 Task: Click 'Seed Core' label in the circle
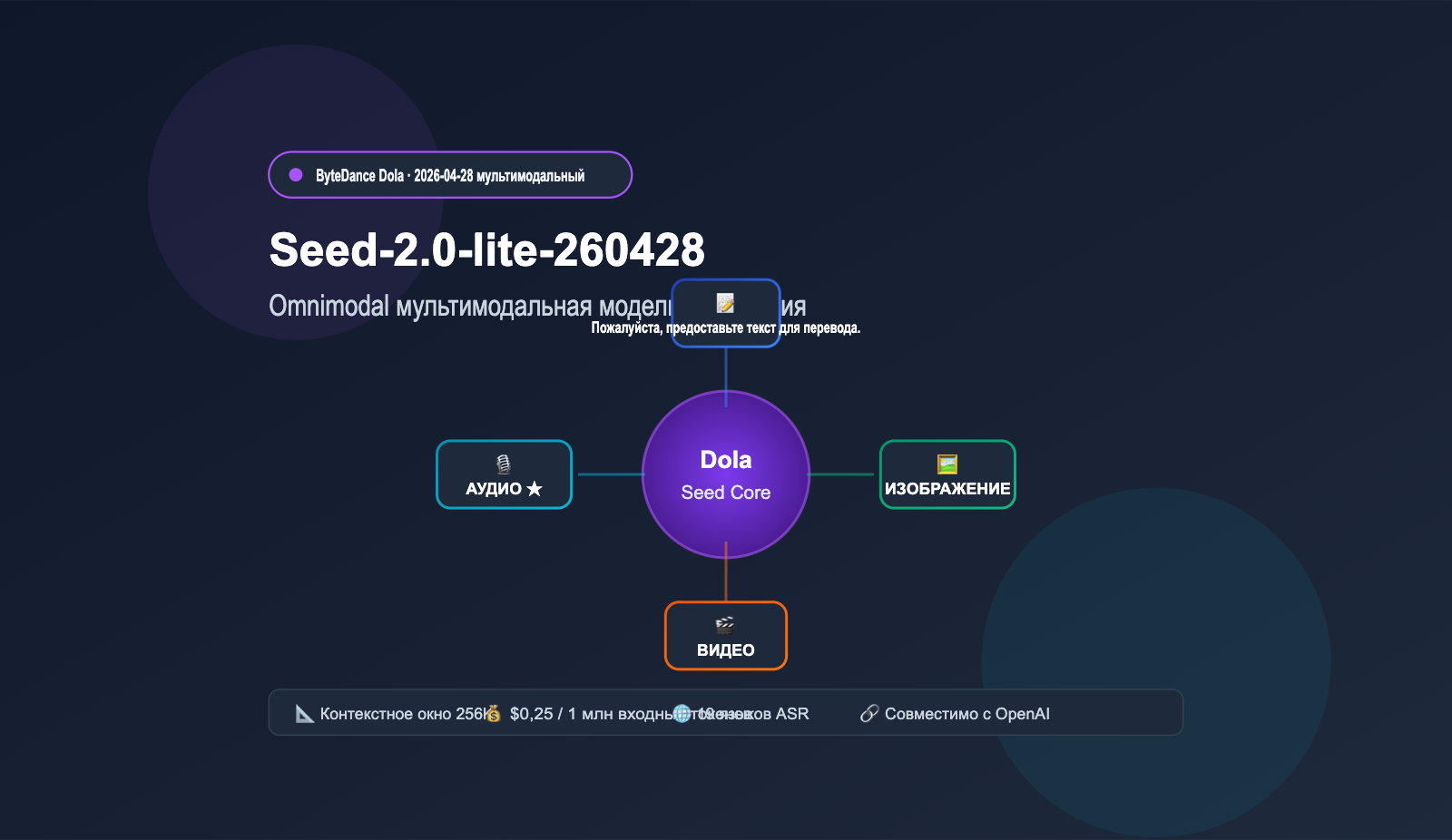726,493
